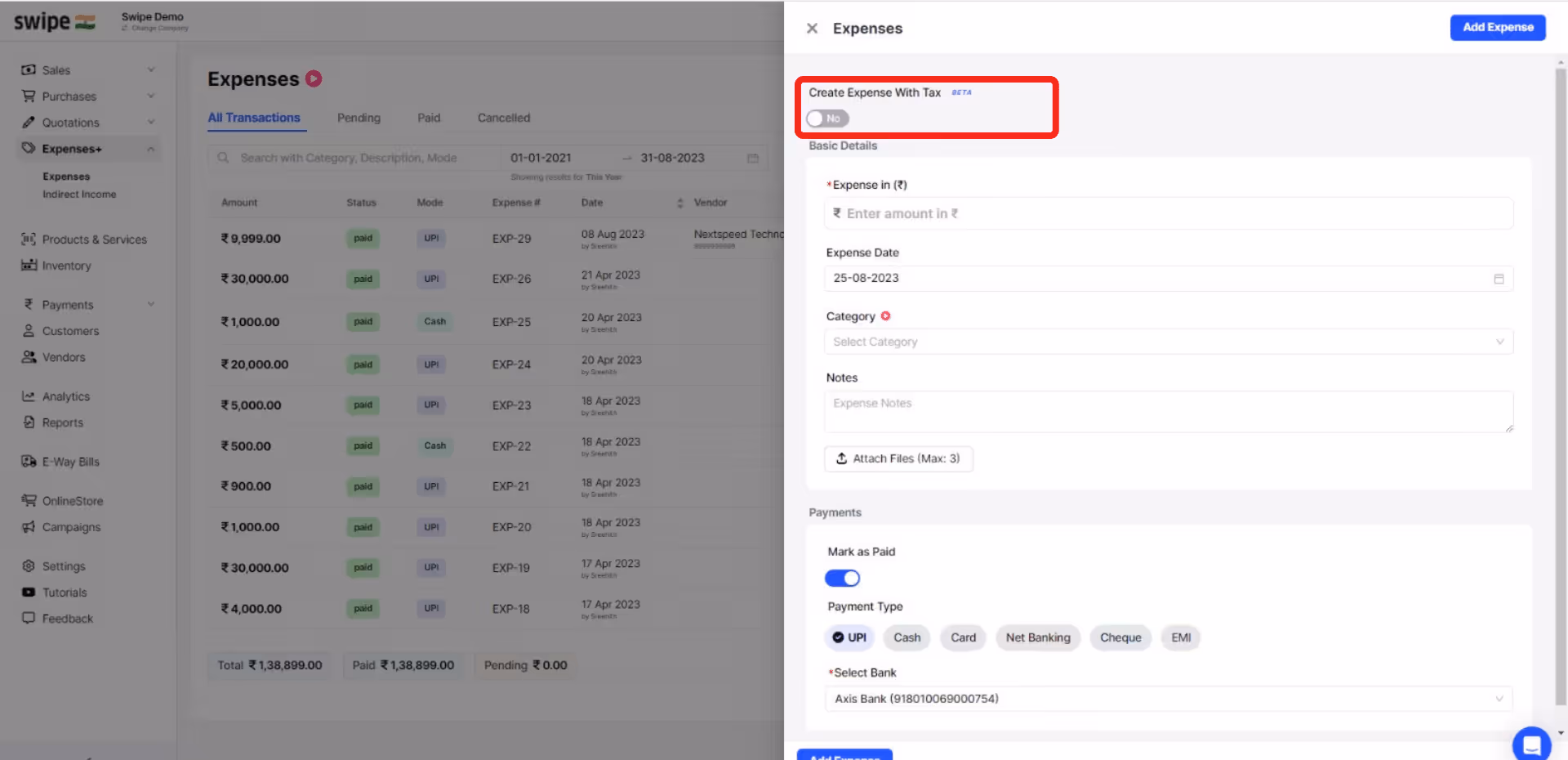
Task: Switch to the Cancelled tab
Action: [504, 118]
